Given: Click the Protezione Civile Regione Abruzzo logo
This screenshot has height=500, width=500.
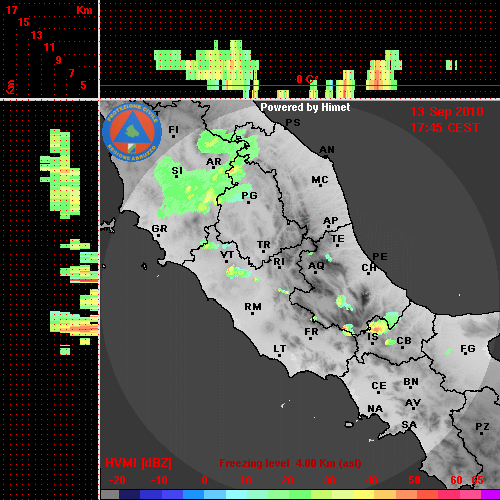Looking at the screenshot, I should pos(132,133).
